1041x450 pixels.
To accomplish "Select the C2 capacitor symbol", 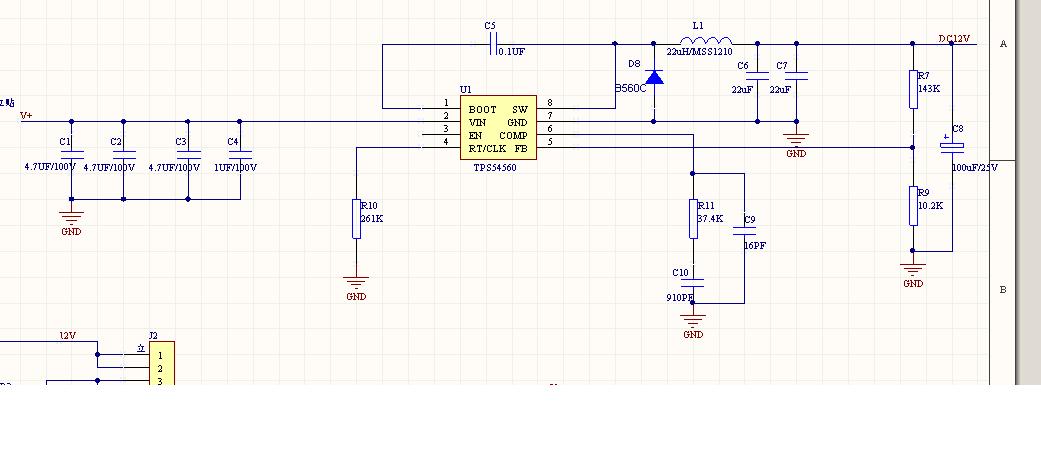I will 123,154.
